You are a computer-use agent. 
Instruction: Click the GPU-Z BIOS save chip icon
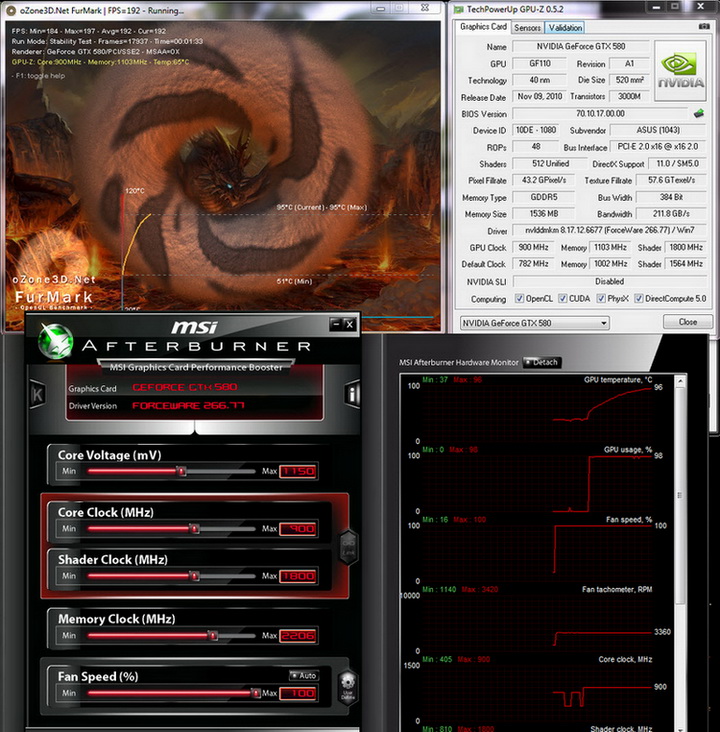click(x=699, y=113)
